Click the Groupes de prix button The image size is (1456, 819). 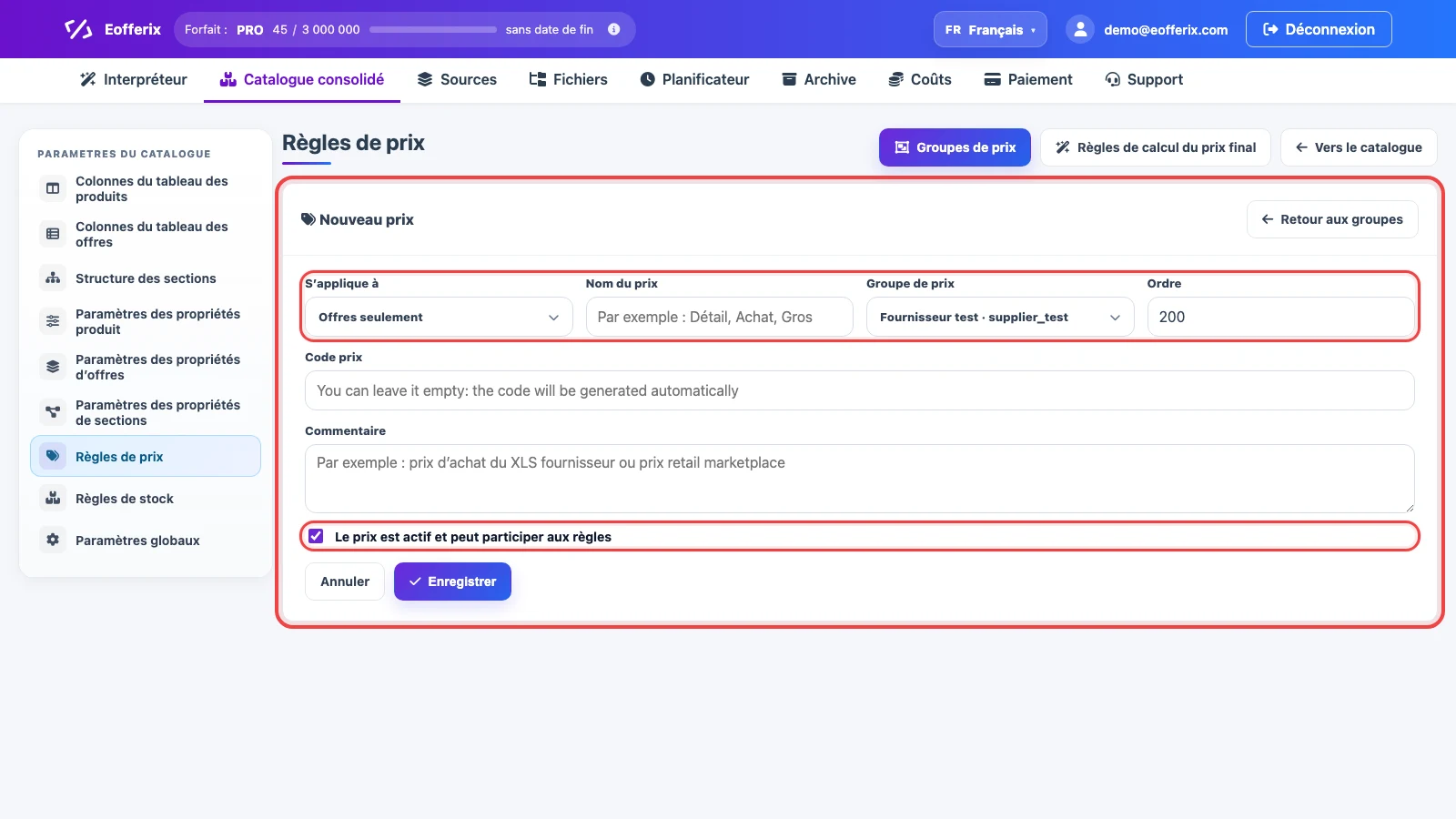coord(955,147)
